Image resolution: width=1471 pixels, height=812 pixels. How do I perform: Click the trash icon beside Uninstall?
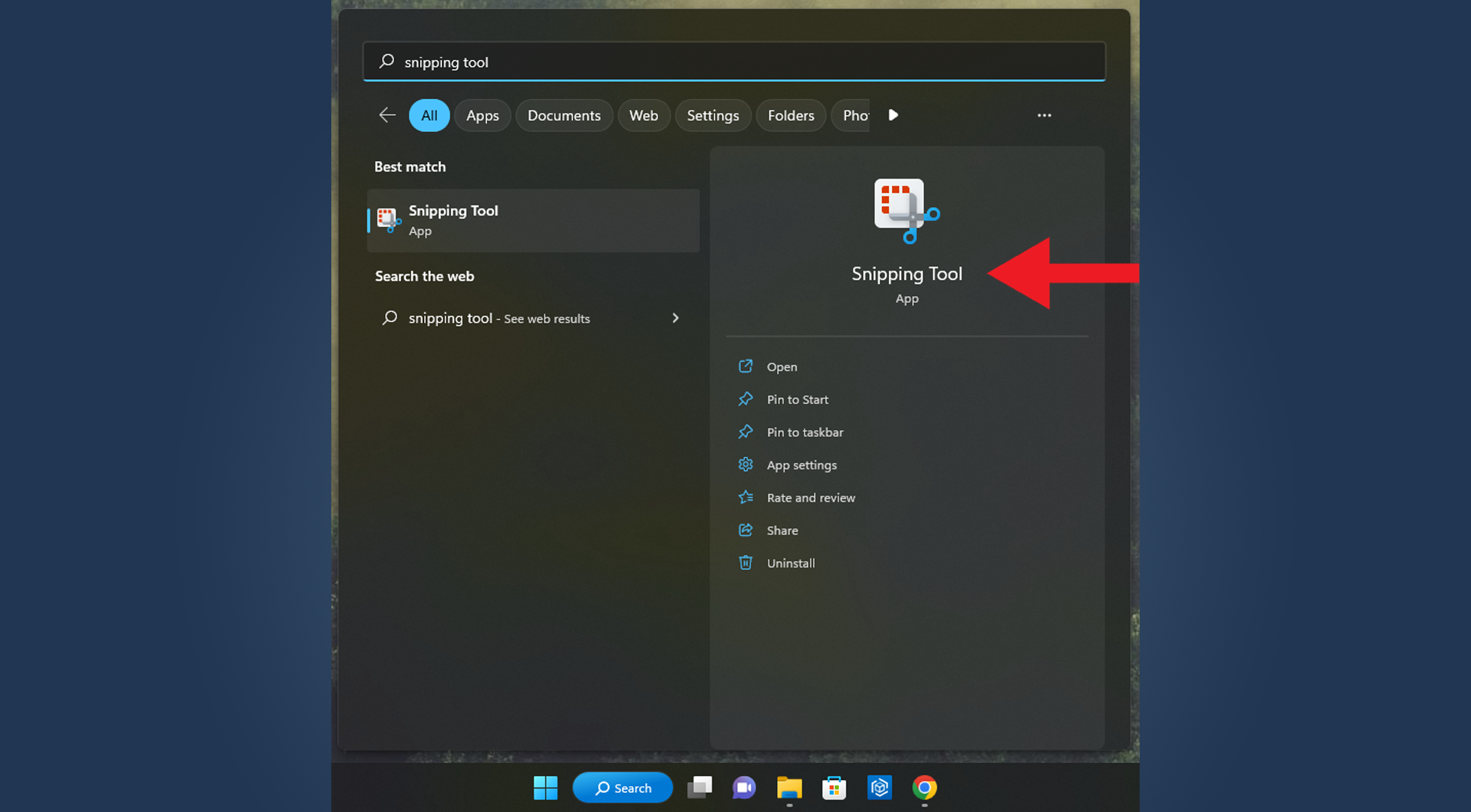pos(745,563)
